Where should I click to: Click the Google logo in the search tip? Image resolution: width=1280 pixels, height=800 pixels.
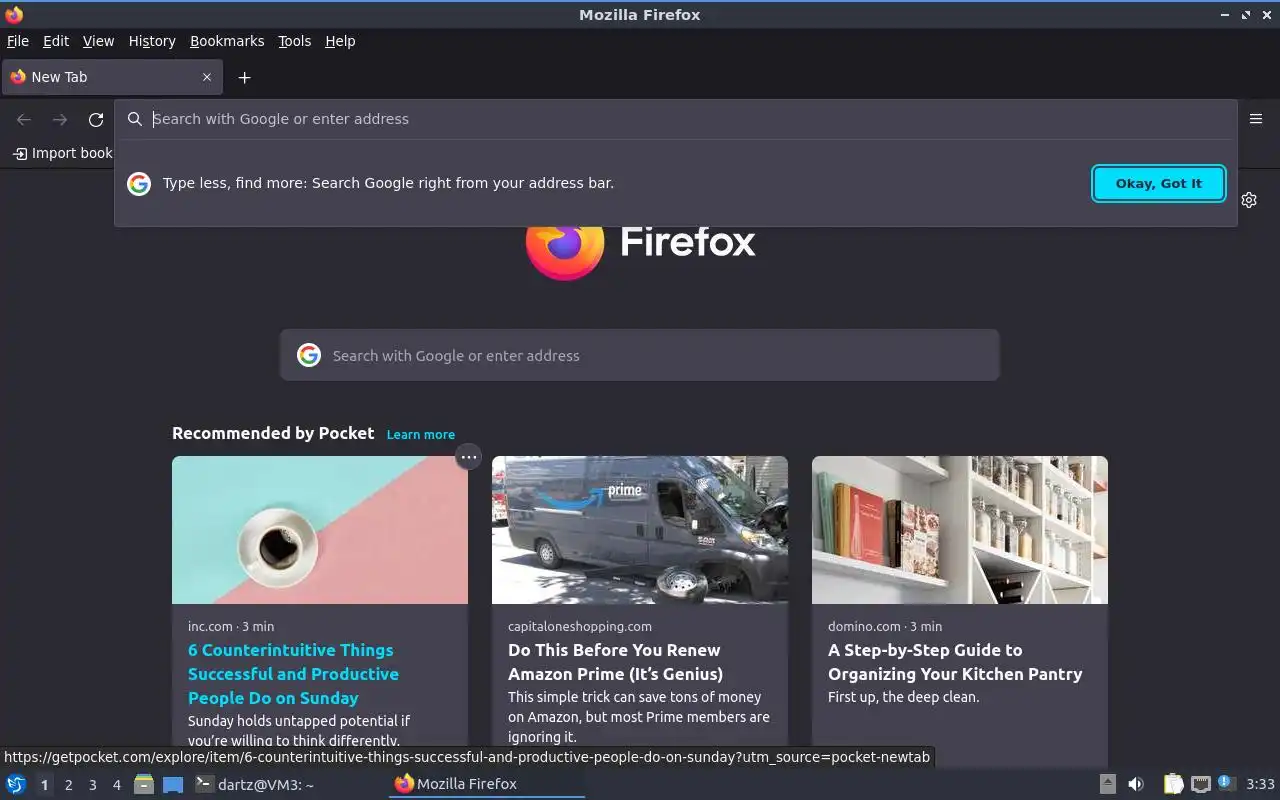pos(139,183)
